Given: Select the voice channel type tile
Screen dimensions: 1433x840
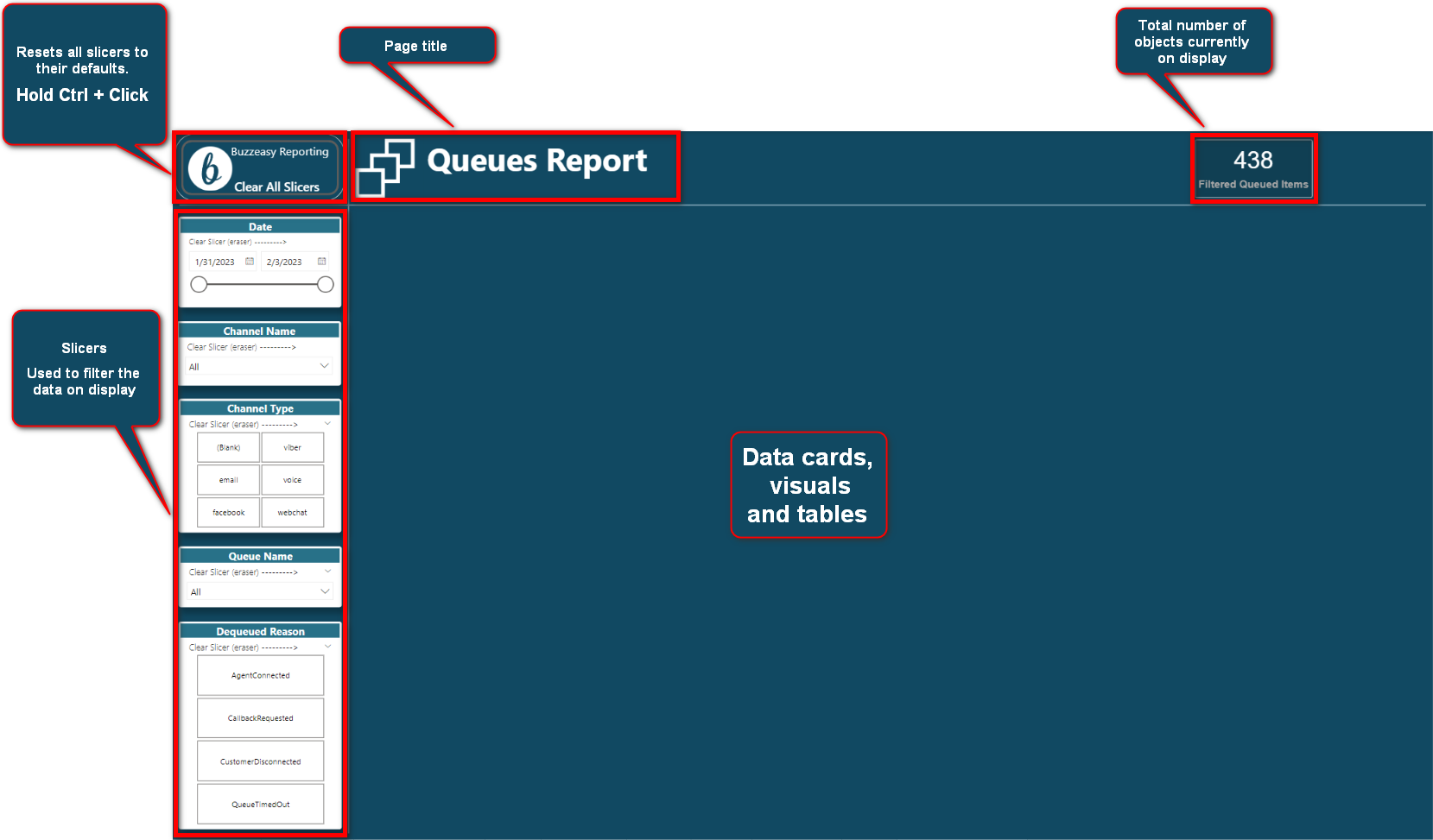Looking at the screenshot, I should click(293, 480).
